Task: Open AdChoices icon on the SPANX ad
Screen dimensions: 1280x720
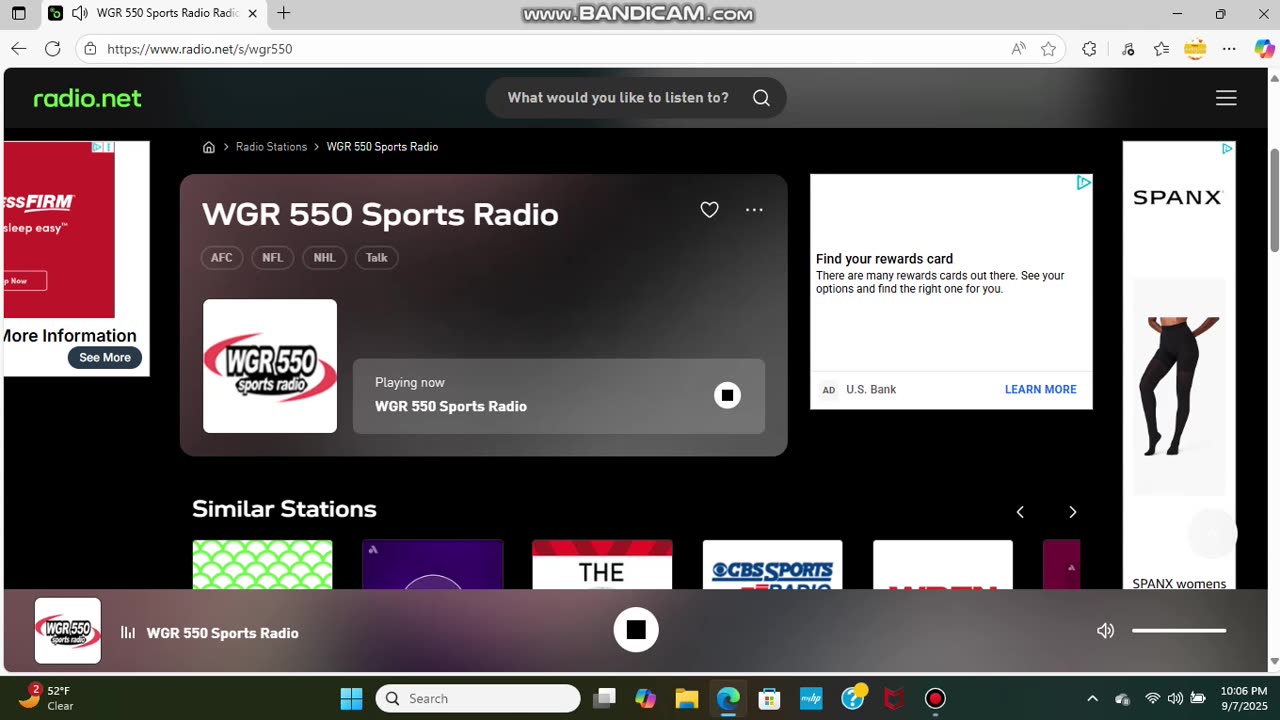Action: (1227, 149)
